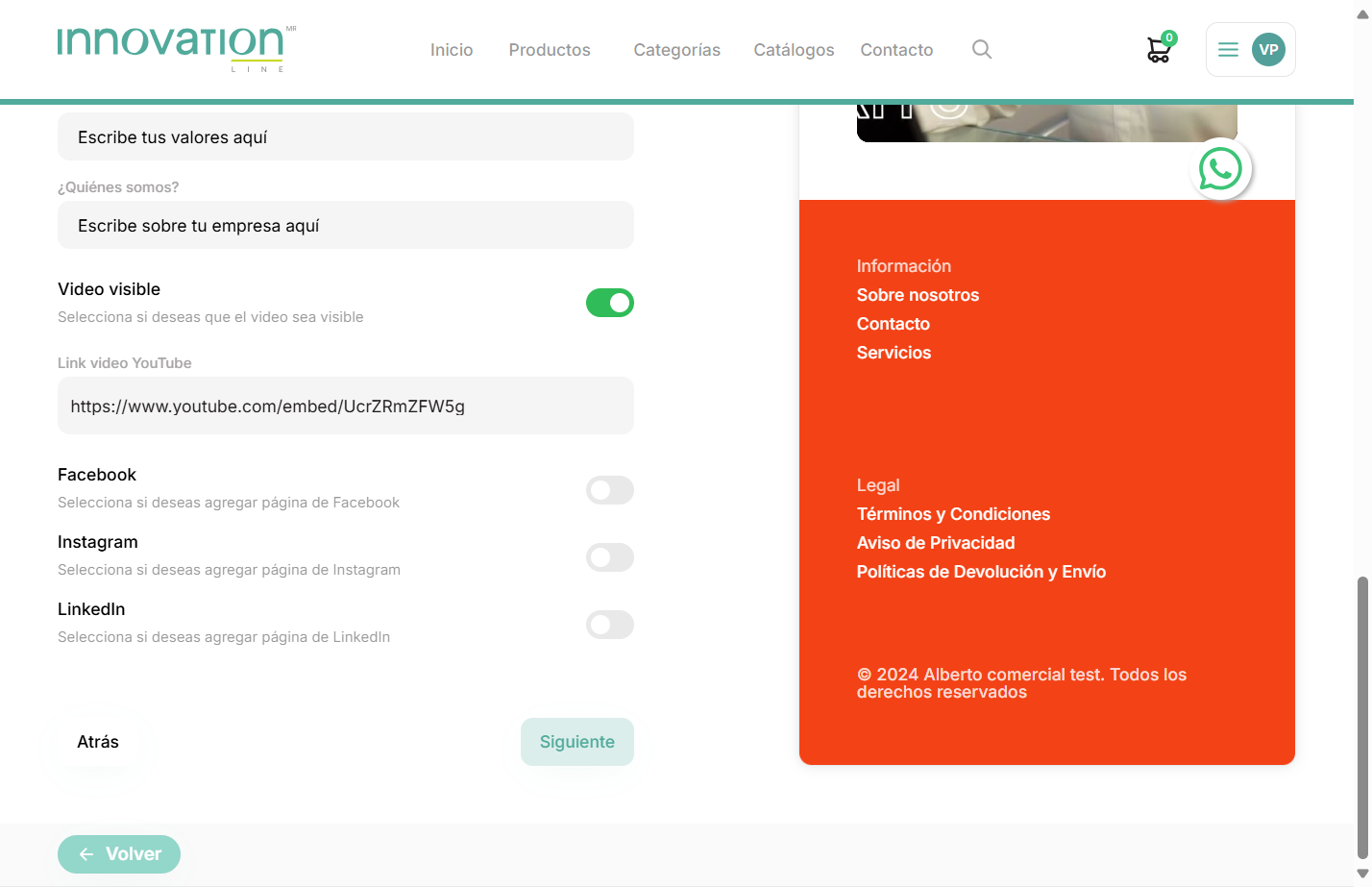Screen dimensions: 1372x887
Task: Open the search magnifier icon
Action: coord(982,49)
